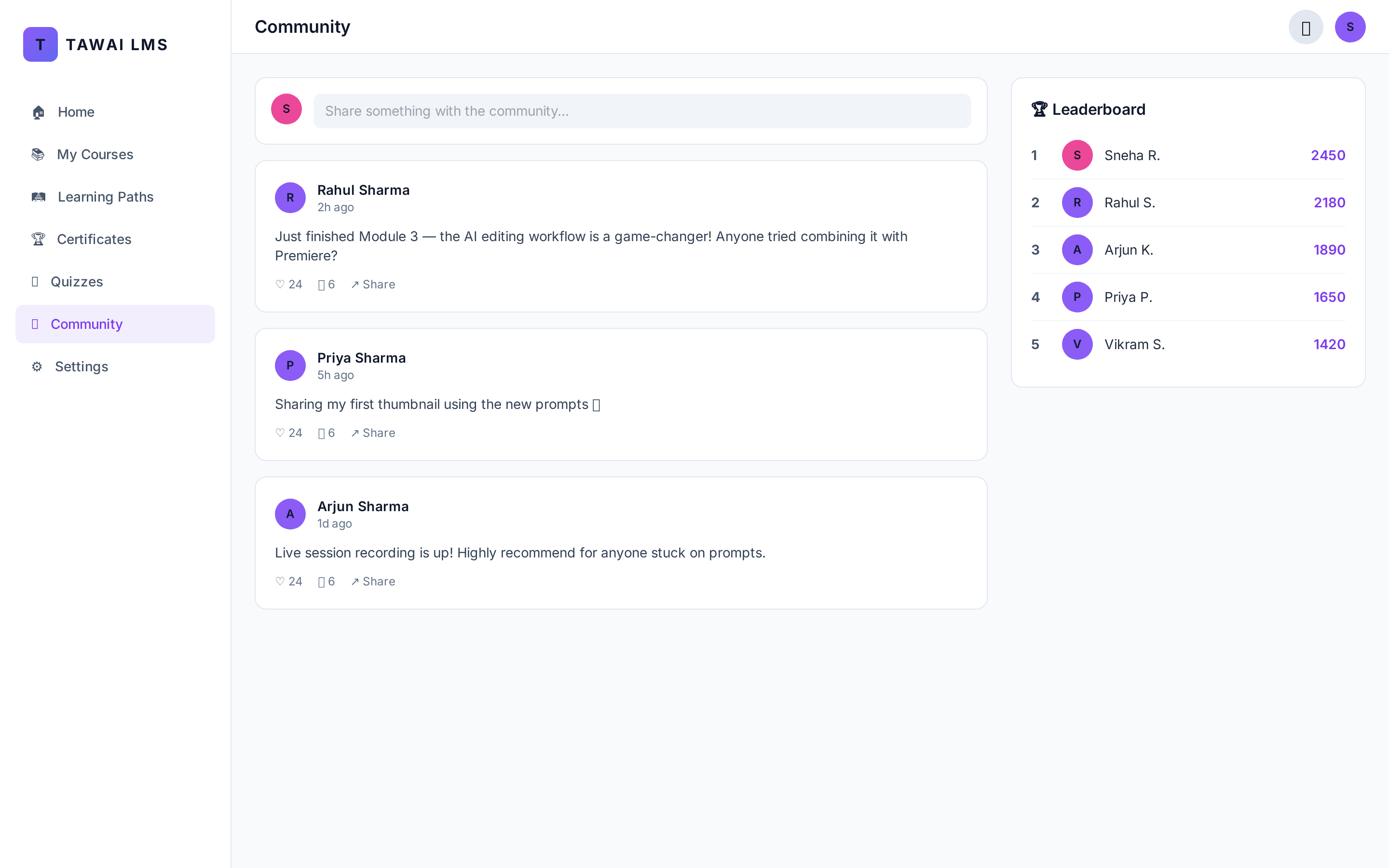This screenshot has height=868, width=1389.
Task: Open comments on Priya Sharma's post
Action: (326, 433)
